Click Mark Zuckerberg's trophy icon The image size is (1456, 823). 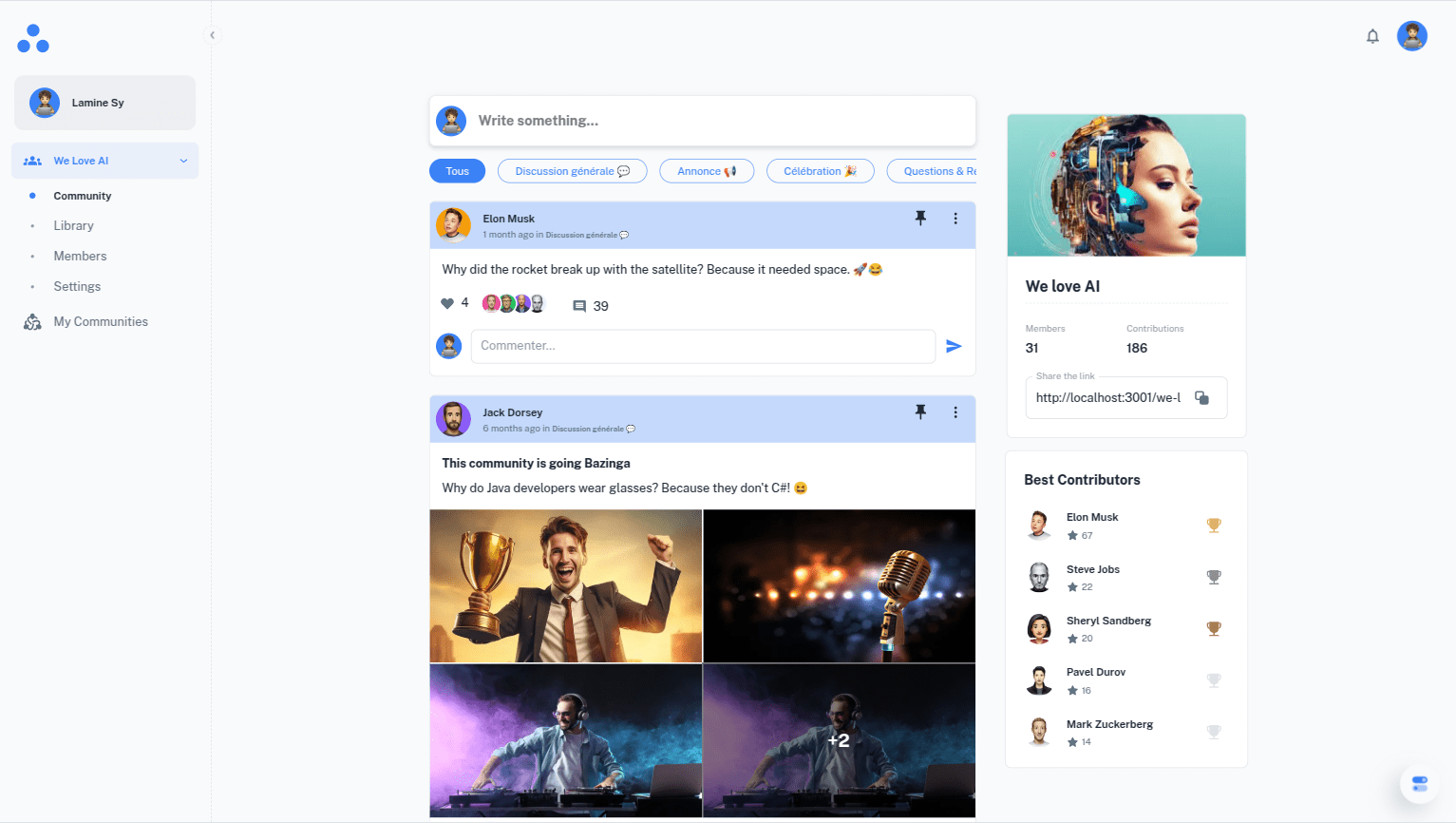pyautogui.click(x=1214, y=732)
